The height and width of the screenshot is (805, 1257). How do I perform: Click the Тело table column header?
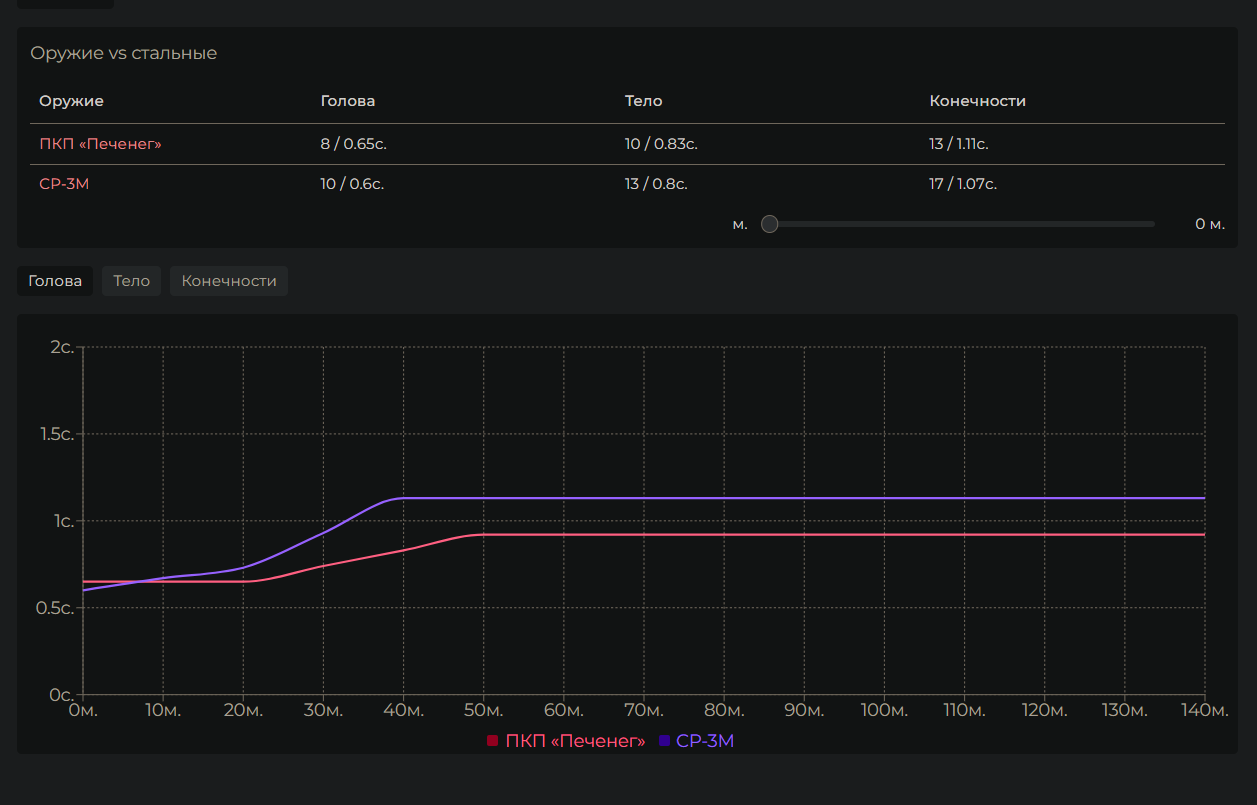(643, 101)
